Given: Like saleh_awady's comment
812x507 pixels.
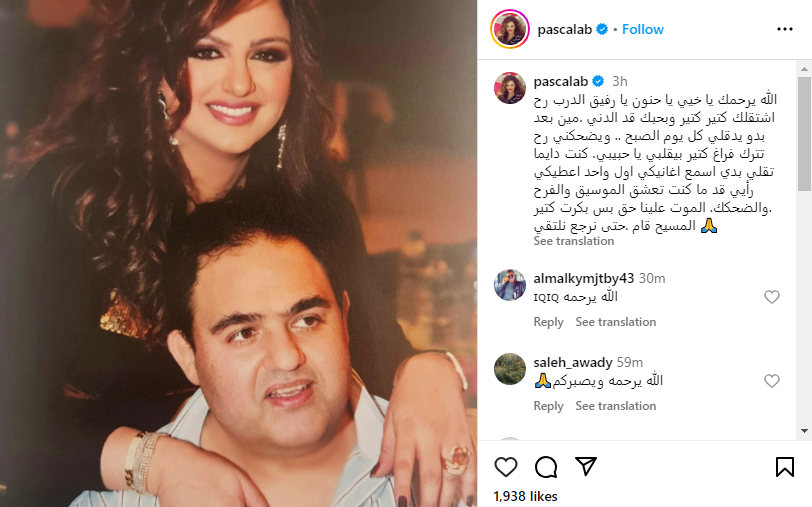Looking at the screenshot, I should [x=772, y=381].
